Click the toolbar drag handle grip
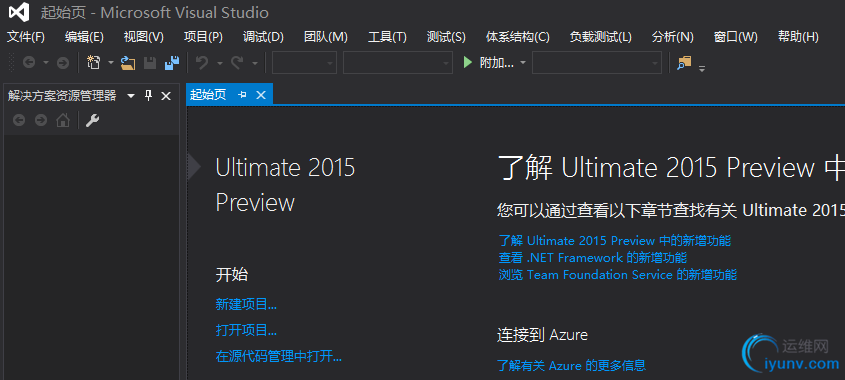845x380 pixels. tap(12, 63)
